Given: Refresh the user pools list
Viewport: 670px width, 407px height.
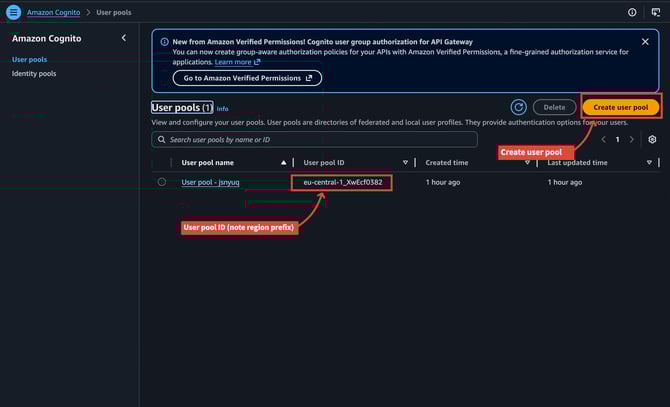Looking at the screenshot, I should (x=518, y=107).
